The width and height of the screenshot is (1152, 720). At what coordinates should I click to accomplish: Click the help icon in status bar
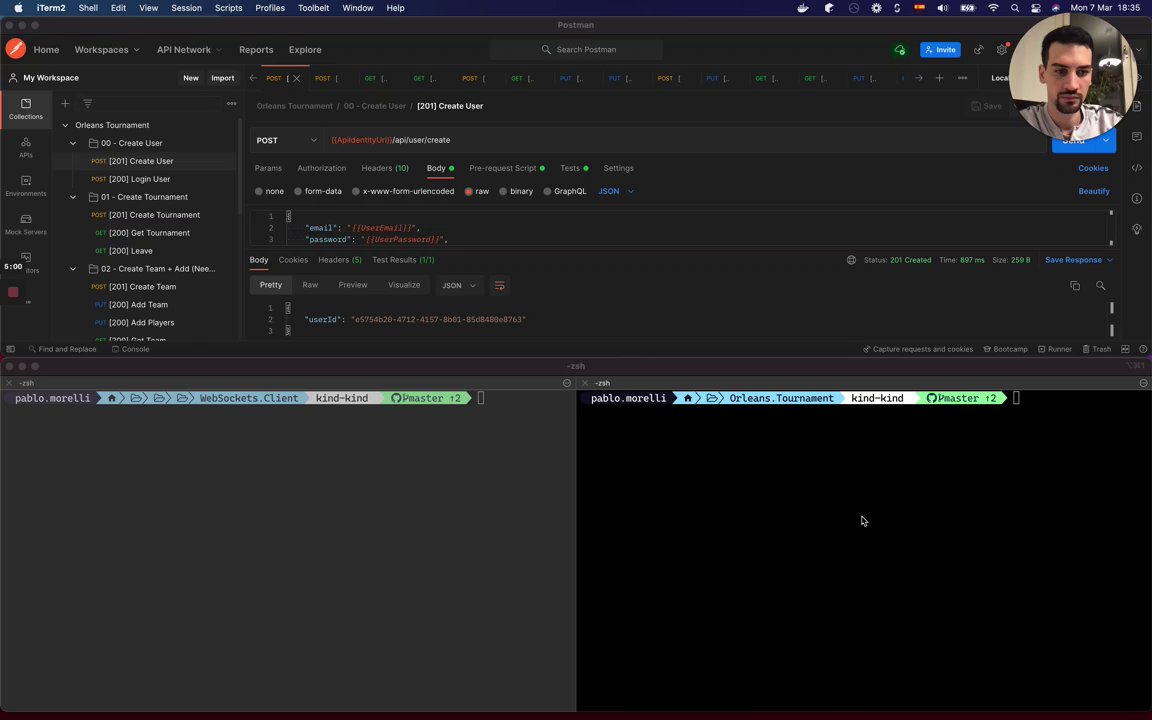[1143, 349]
